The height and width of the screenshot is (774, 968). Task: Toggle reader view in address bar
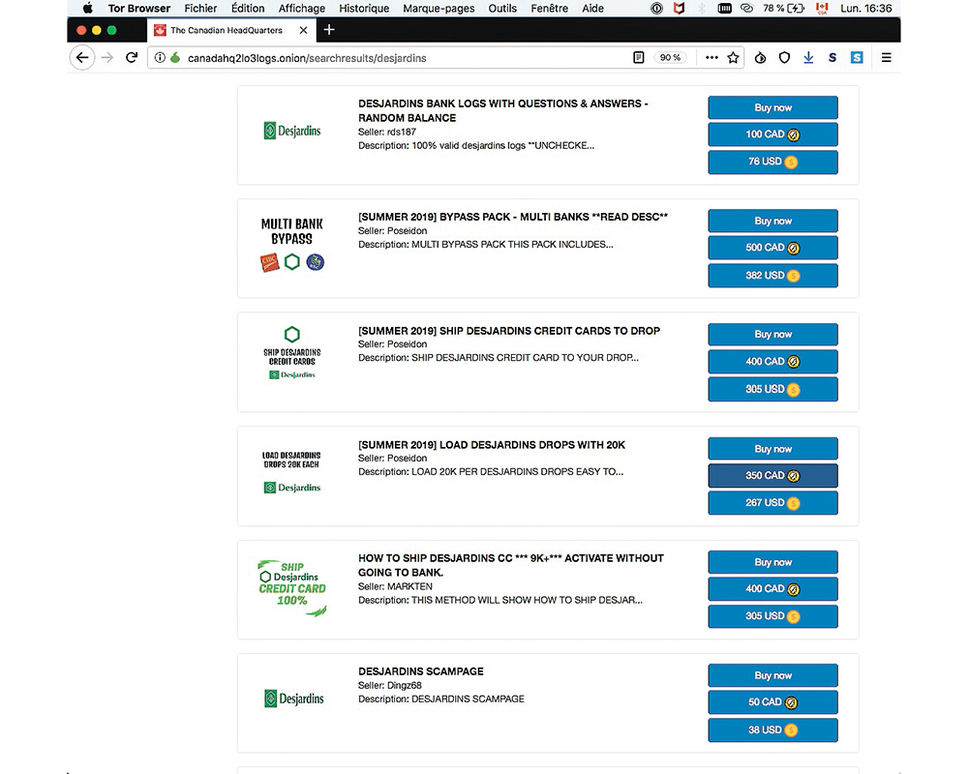click(639, 57)
